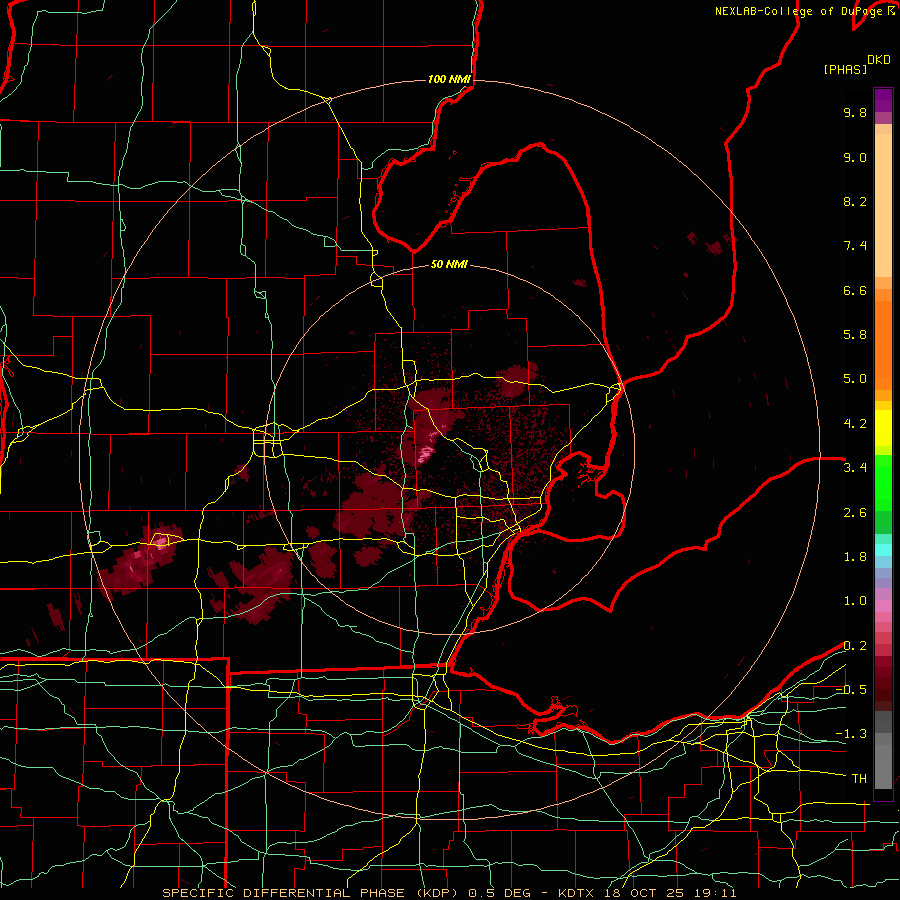This screenshot has height=900, width=900.
Task: Pick the bright green band of the color scale
Action: (x=883, y=483)
